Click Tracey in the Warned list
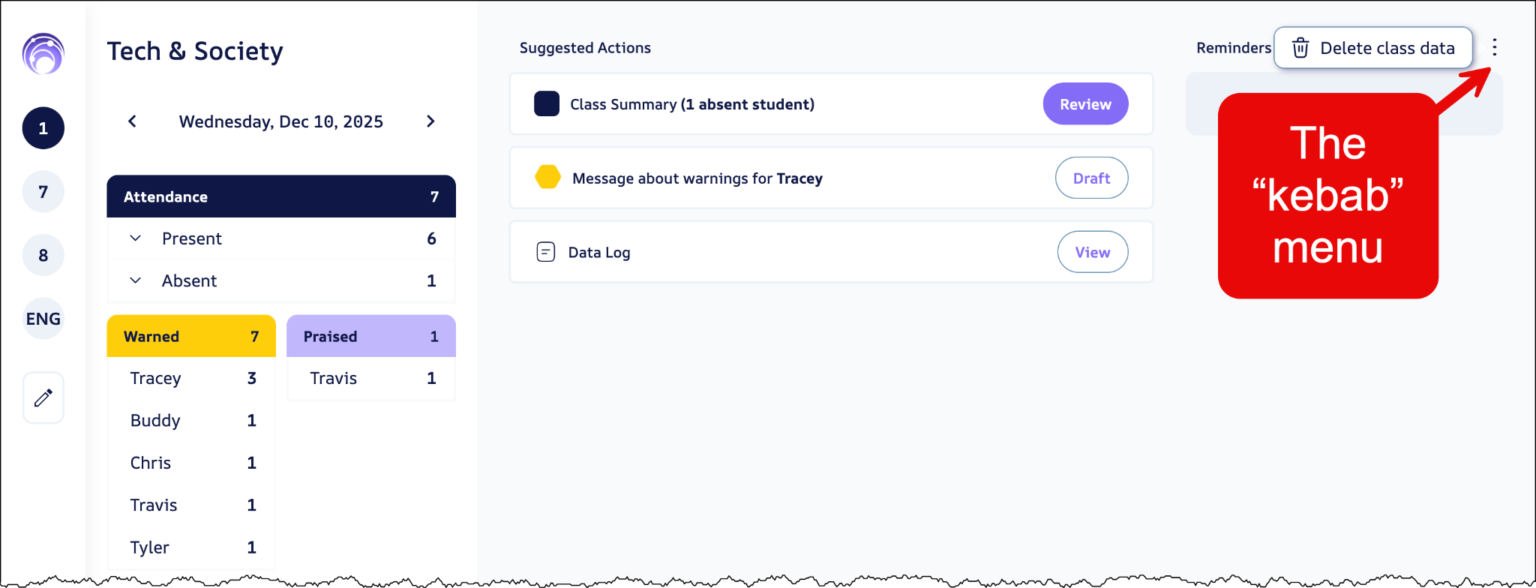Viewport: 1536px width, 588px height. coord(156,378)
